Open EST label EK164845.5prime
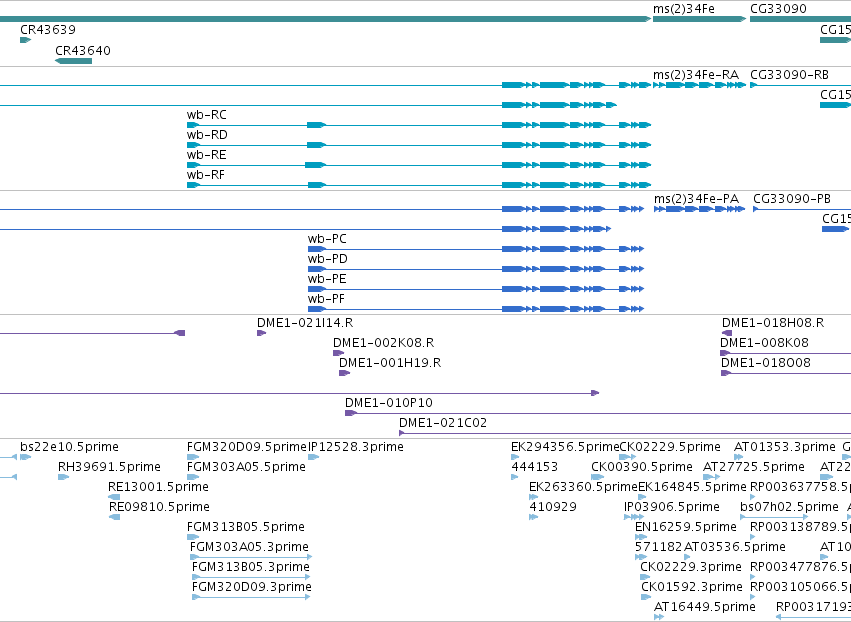The width and height of the screenshot is (851, 622). pos(693,486)
